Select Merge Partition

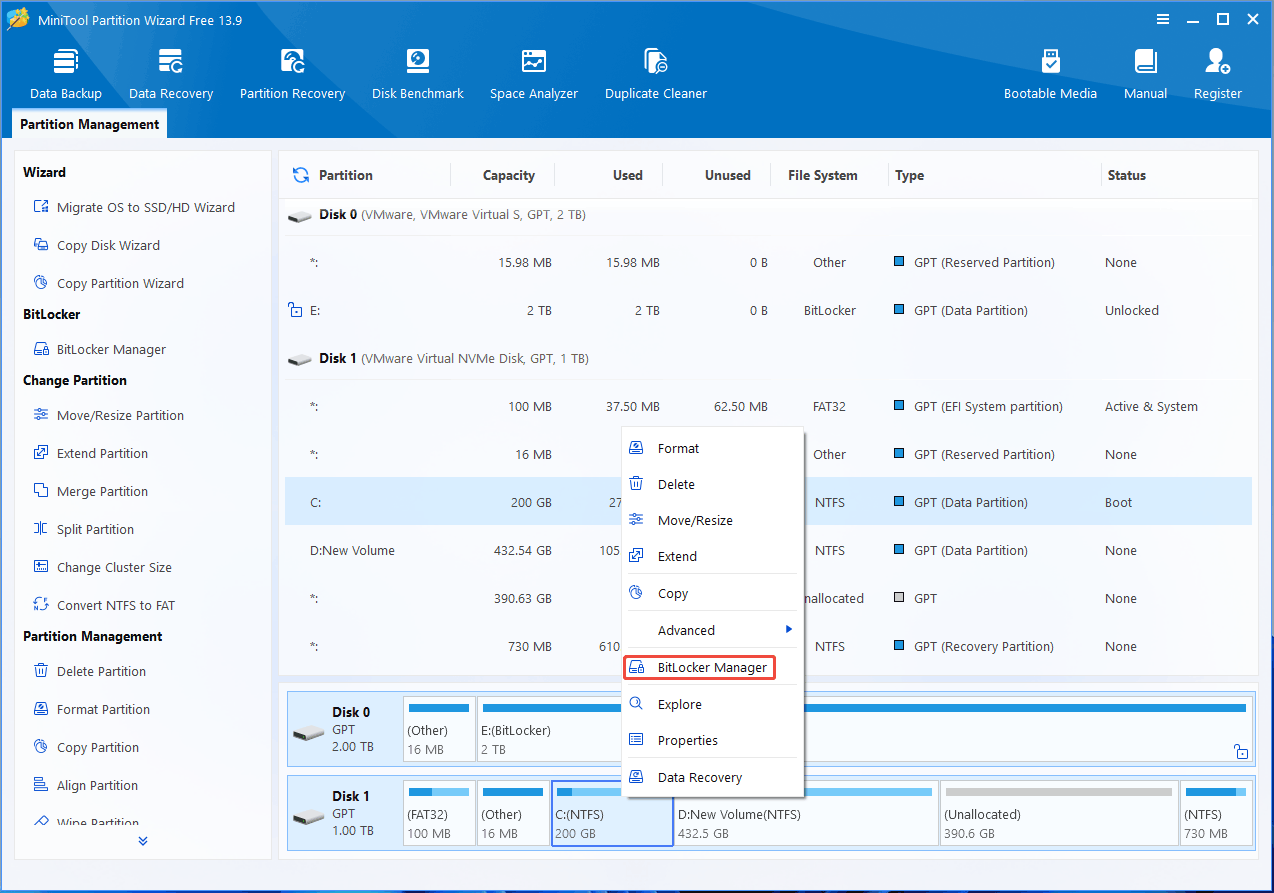(x=90, y=491)
